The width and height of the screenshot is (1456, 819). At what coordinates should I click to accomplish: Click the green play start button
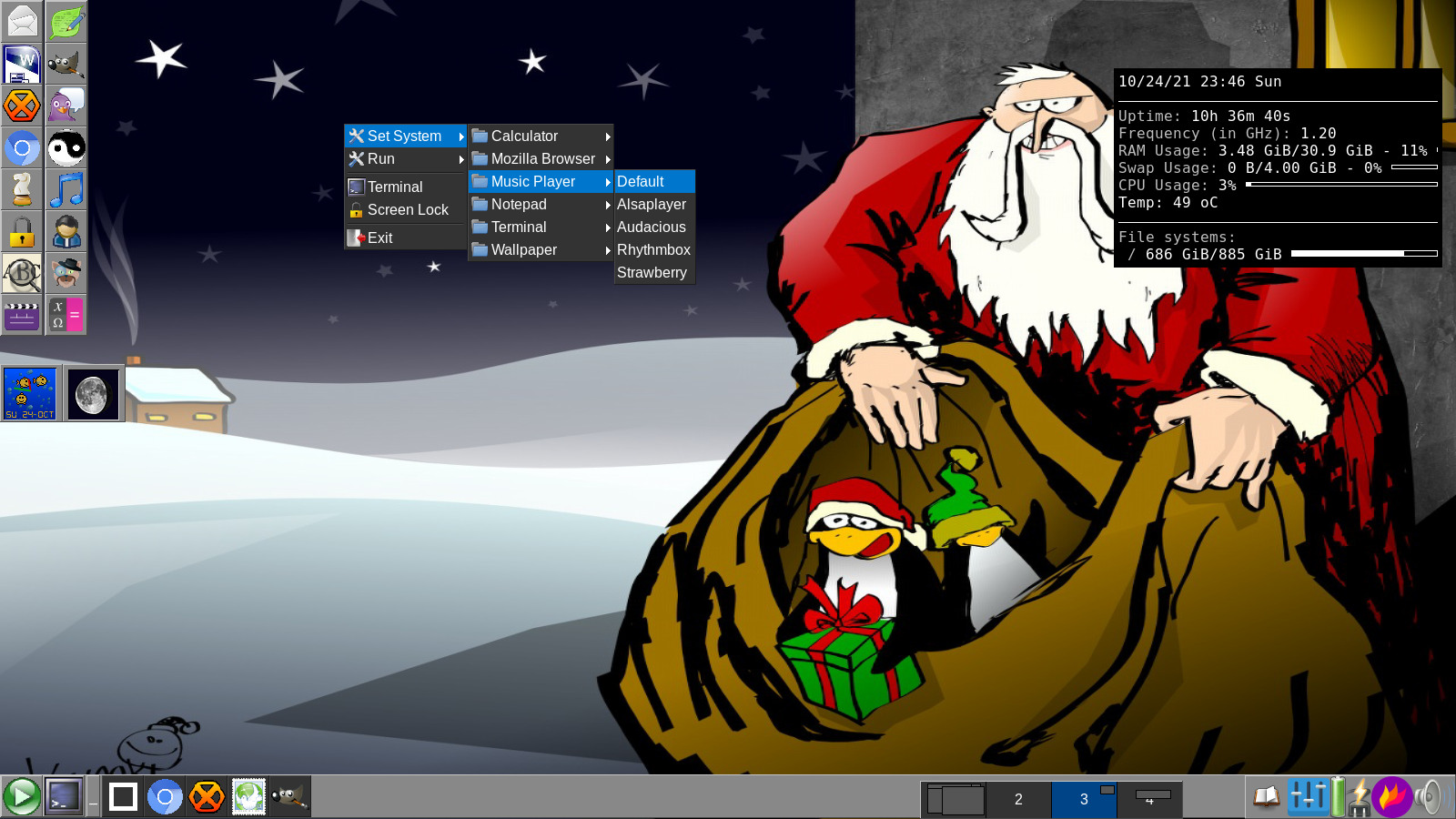(x=21, y=797)
